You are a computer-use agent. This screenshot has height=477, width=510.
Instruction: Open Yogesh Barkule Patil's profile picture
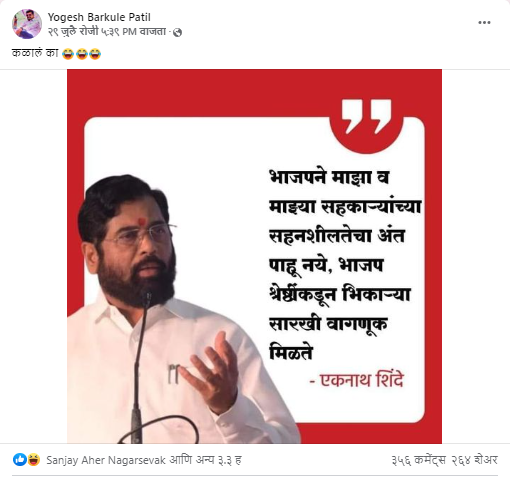(x=27, y=24)
